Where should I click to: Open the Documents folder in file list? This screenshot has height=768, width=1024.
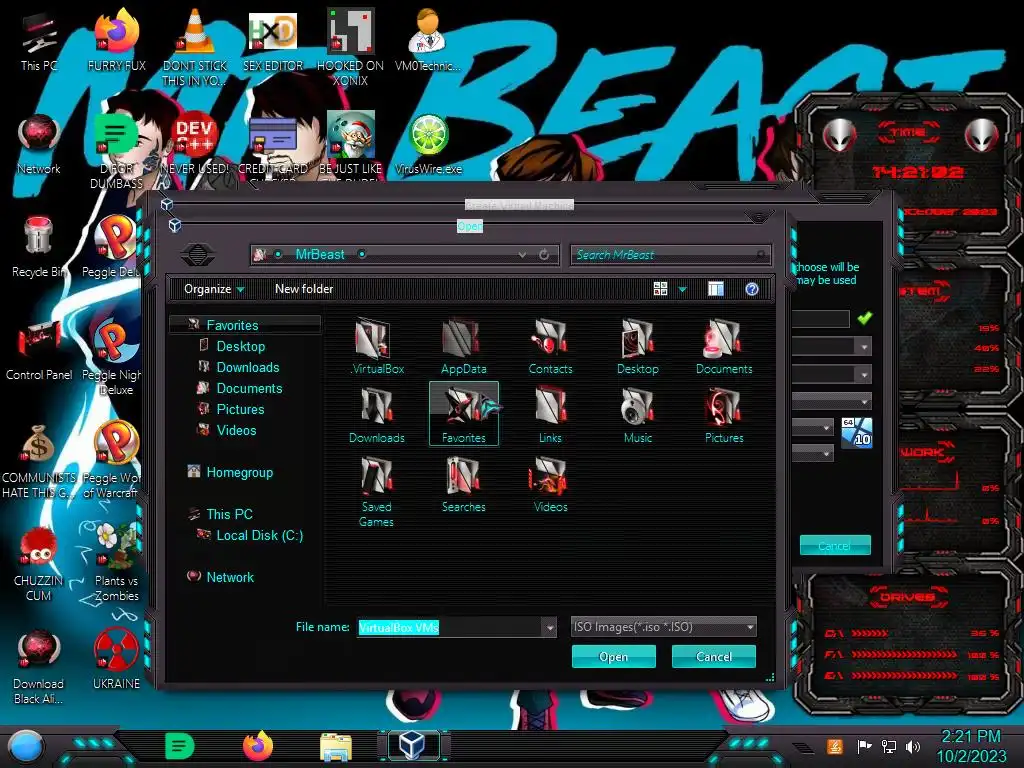coord(724,345)
